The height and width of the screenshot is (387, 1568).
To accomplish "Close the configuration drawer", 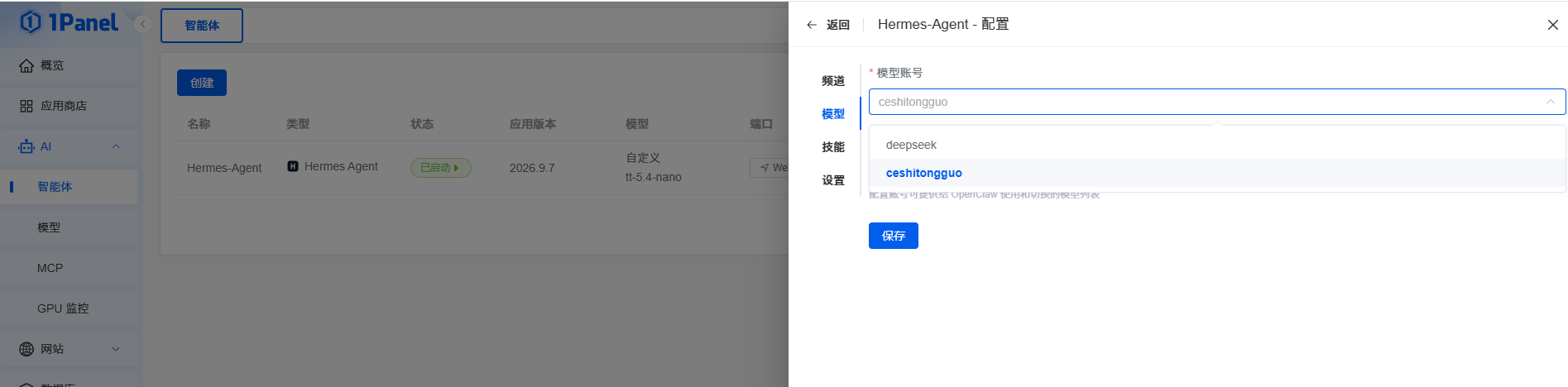I will coord(1553,25).
